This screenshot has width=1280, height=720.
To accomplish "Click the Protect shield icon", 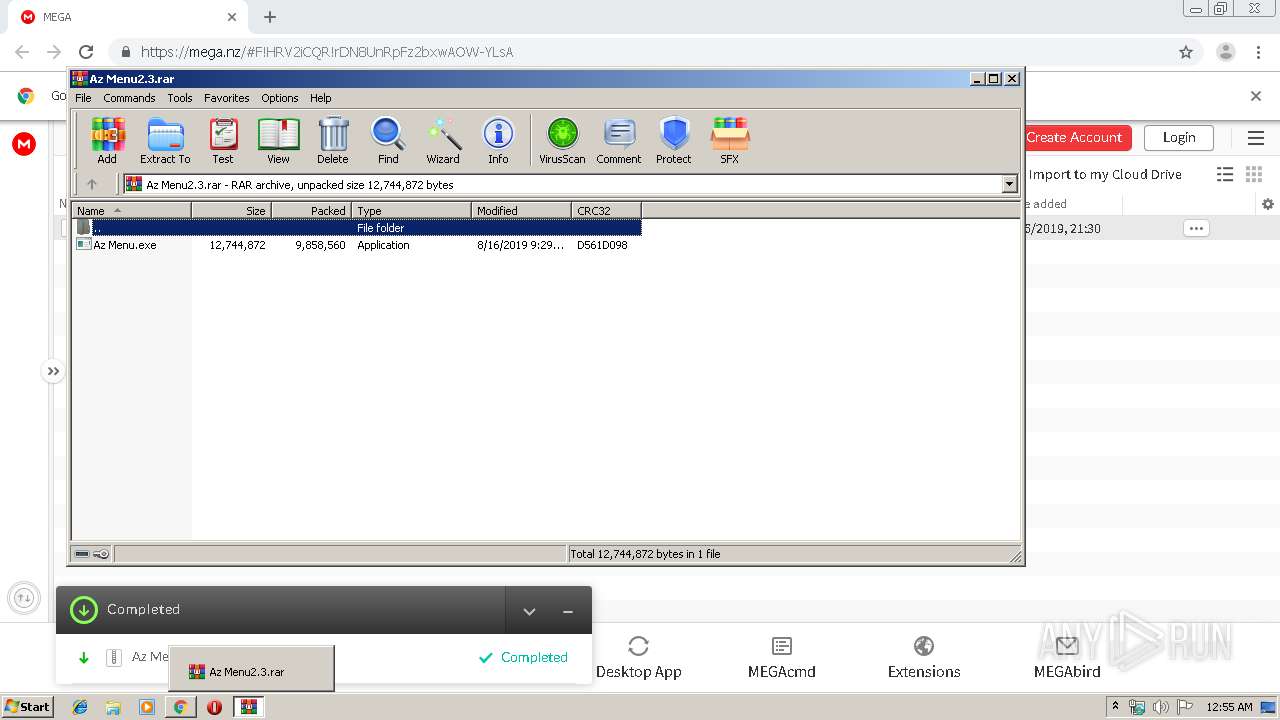I will pos(674,140).
